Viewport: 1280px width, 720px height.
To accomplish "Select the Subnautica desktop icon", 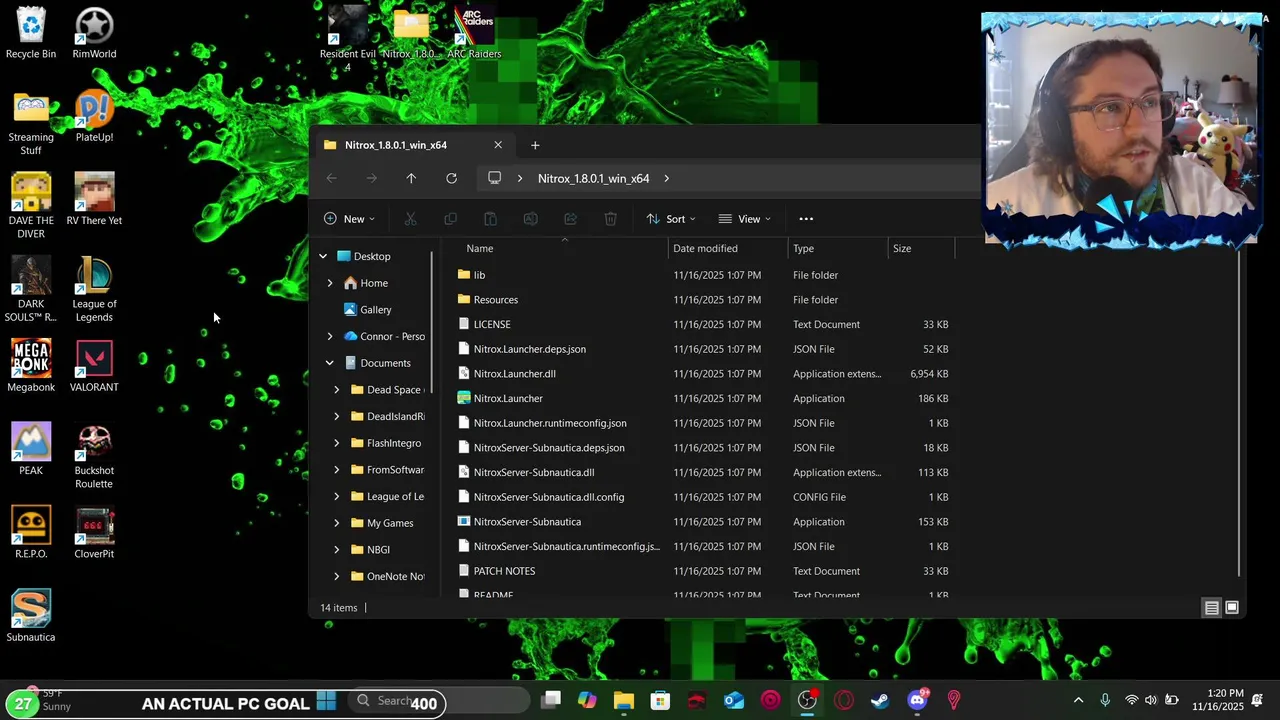I will (31, 616).
